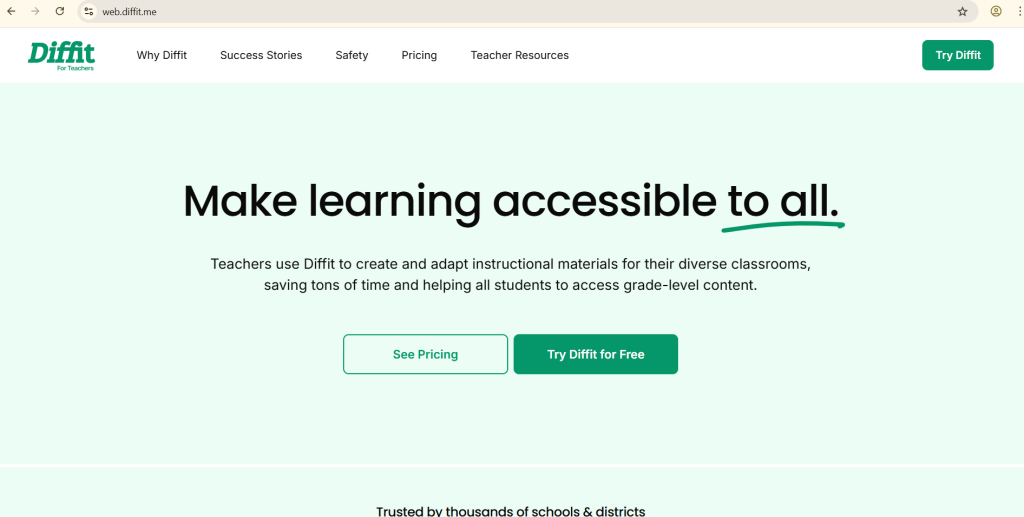
Task: Click the browser forward arrow
Action: (x=35, y=11)
